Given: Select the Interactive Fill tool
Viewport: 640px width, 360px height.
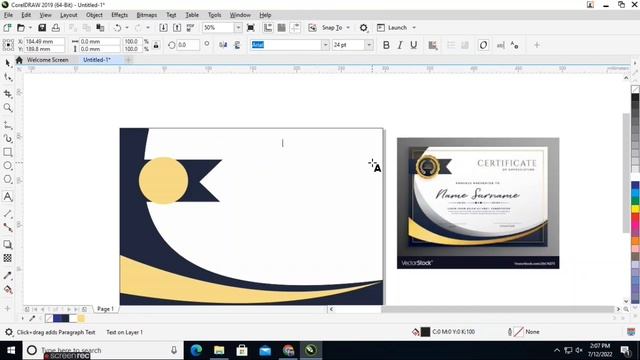Looking at the screenshot, I should (x=8, y=290).
